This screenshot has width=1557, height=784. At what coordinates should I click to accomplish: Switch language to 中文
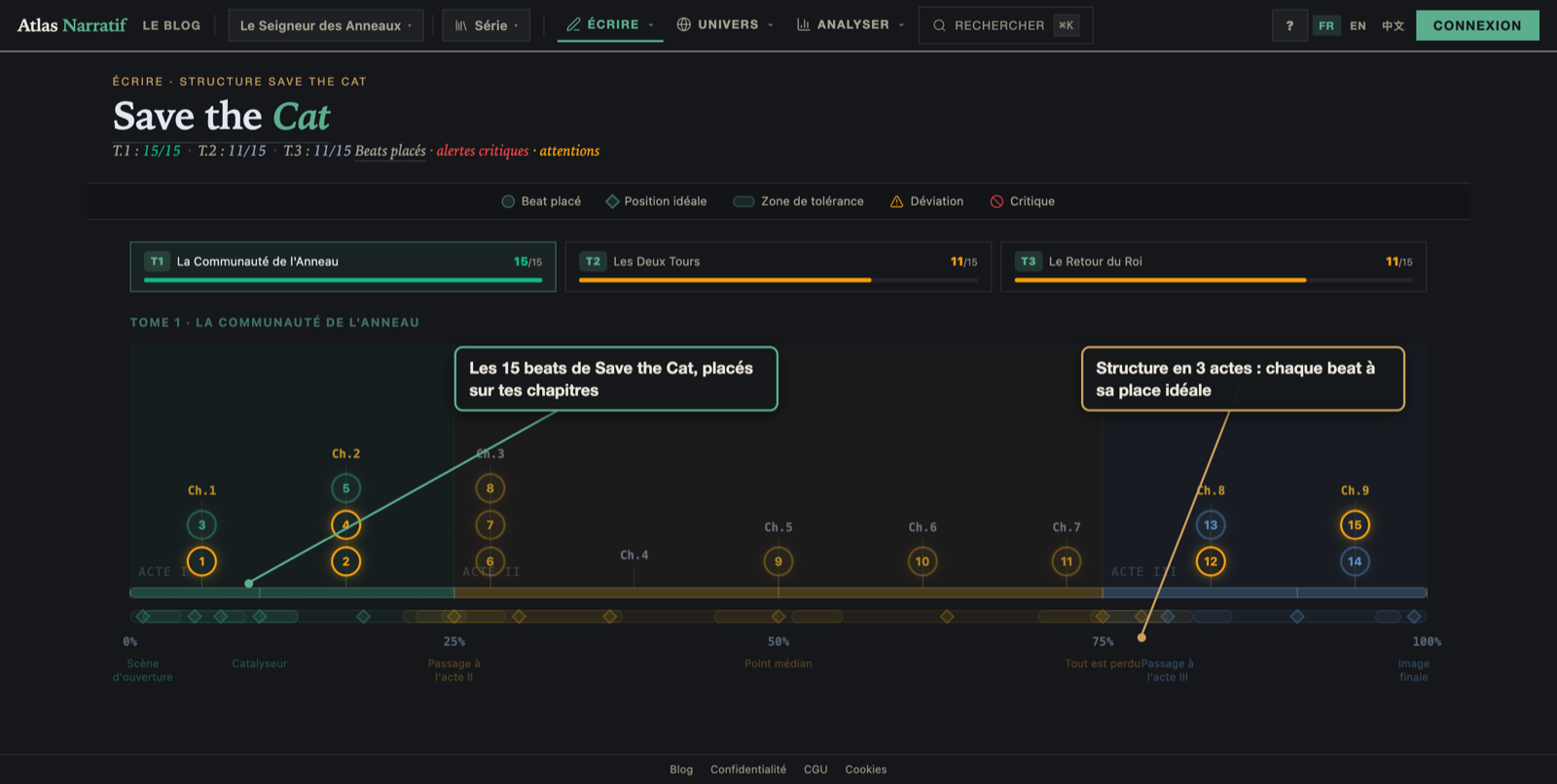[x=1393, y=25]
